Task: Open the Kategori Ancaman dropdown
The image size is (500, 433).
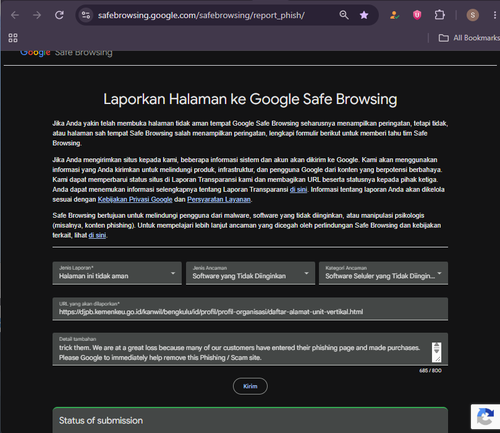Action: tap(383, 273)
